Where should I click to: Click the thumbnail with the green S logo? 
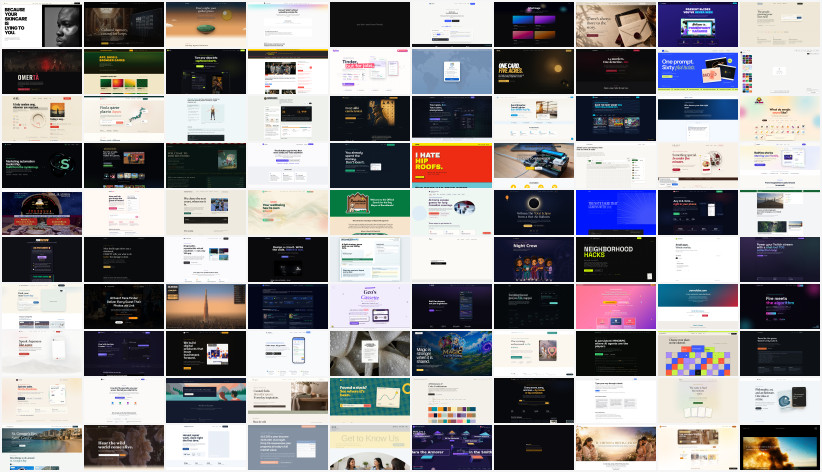42,165
